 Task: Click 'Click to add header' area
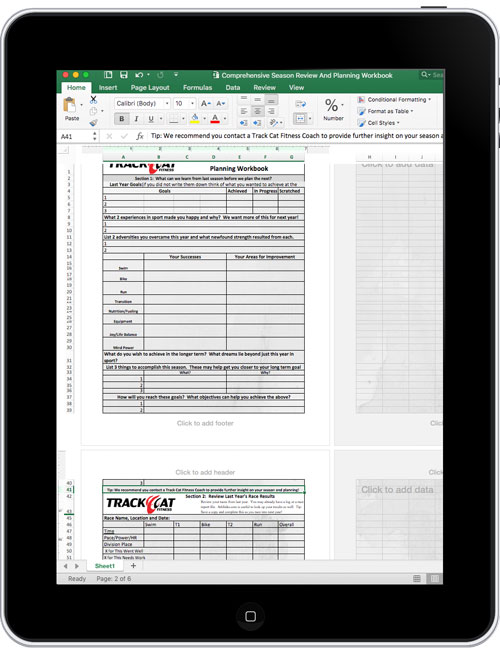coord(205,472)
